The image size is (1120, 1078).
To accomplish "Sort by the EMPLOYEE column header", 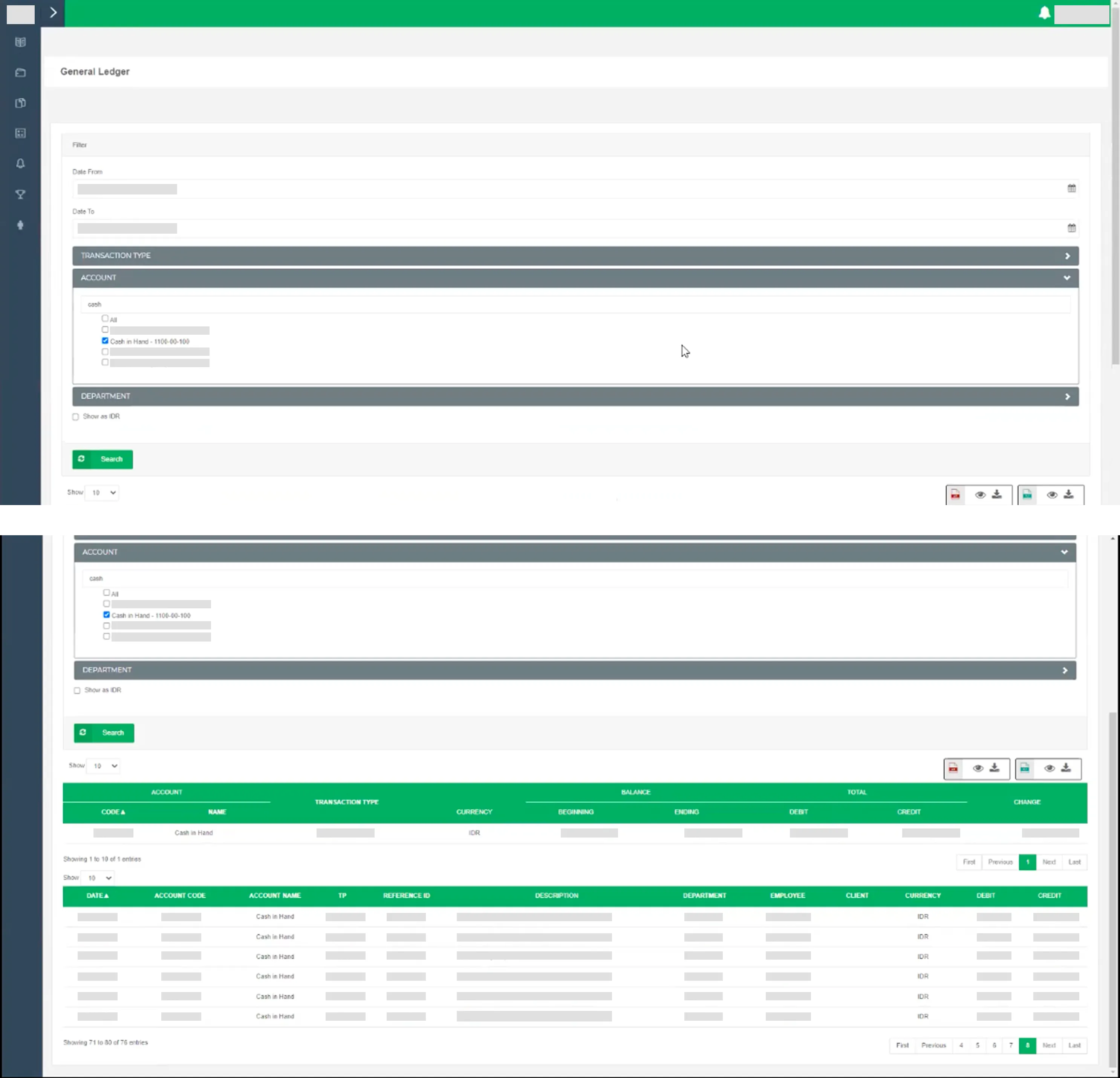I will (787, 896).
